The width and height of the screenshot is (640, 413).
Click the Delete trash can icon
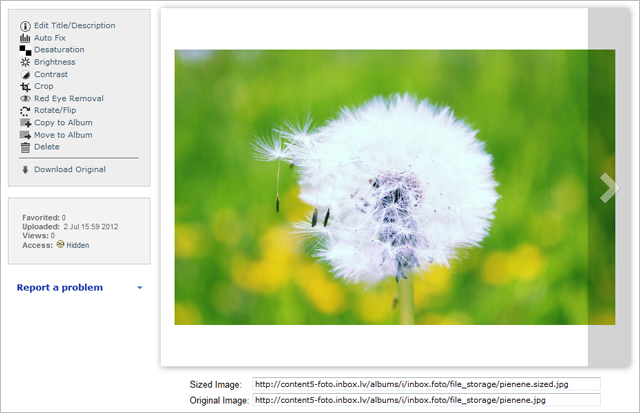coord(25,147)
